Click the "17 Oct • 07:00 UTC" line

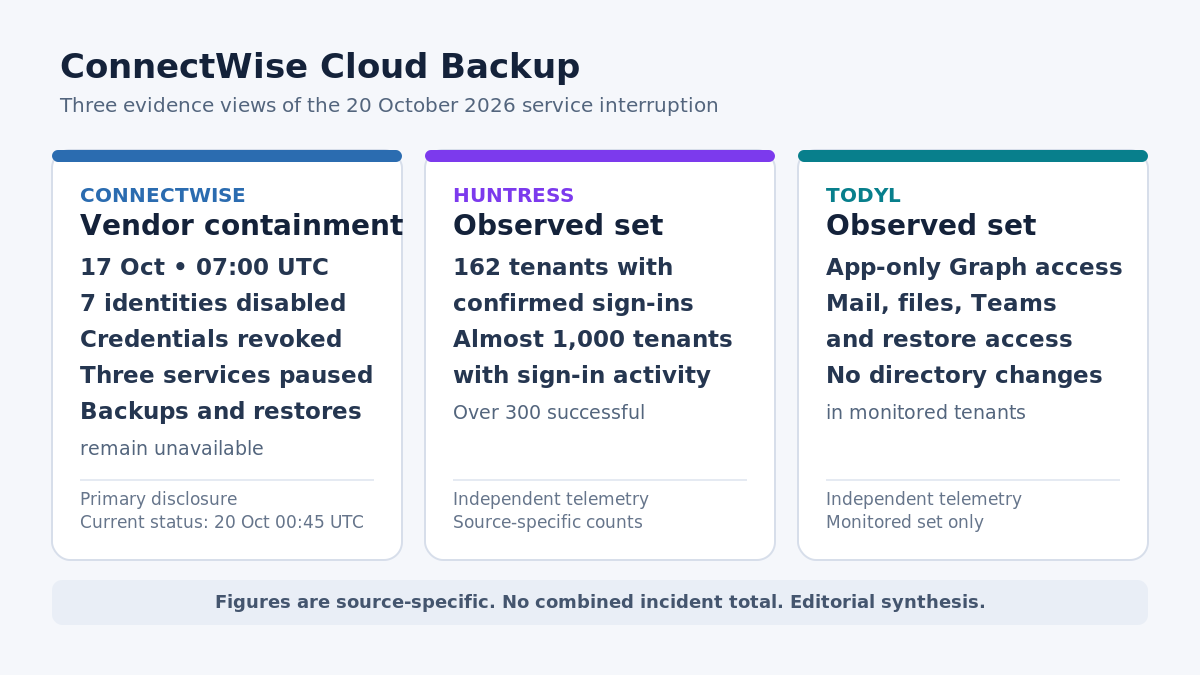204,268
